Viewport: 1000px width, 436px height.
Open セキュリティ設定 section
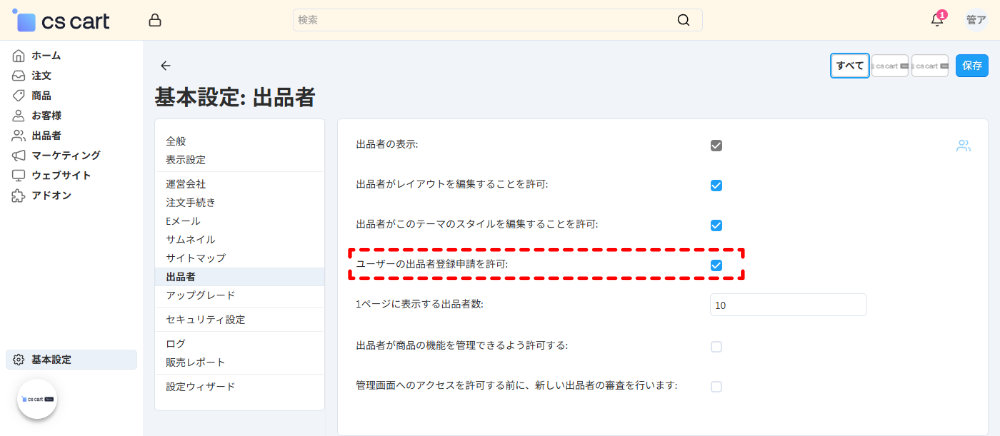tap(205, 320)
